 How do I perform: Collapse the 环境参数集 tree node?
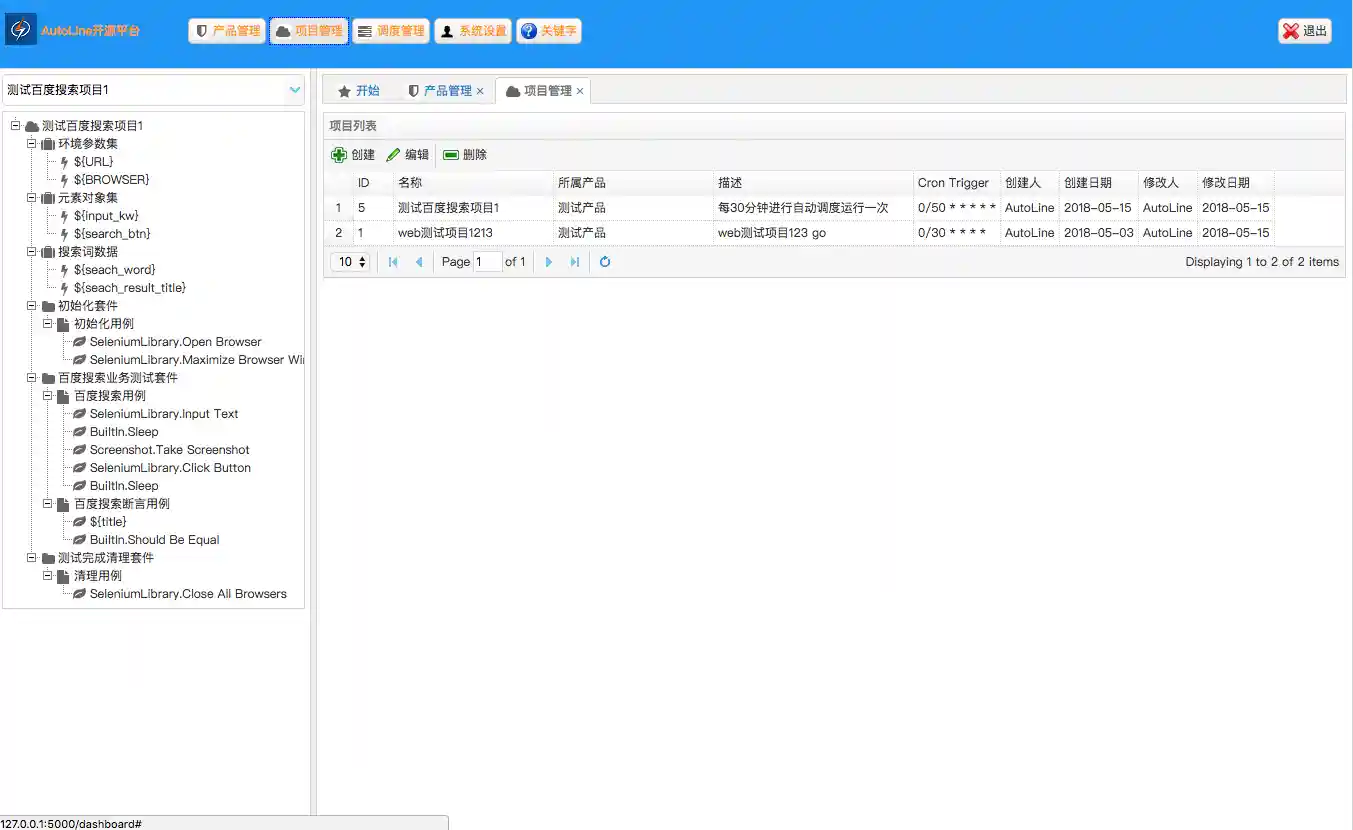pos(32,144)
